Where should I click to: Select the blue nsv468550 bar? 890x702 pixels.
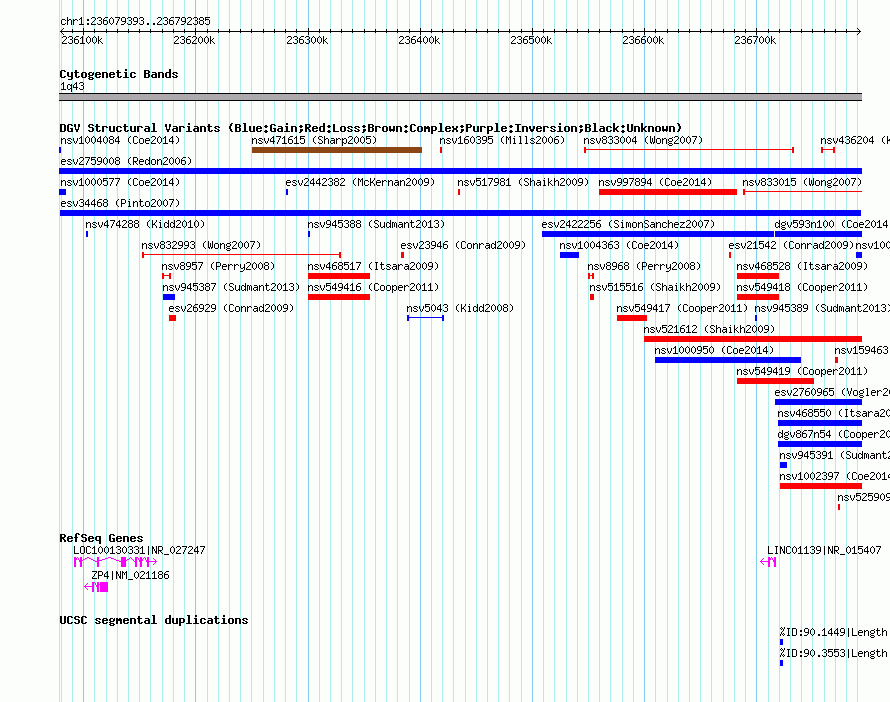(x=820, y=423)
